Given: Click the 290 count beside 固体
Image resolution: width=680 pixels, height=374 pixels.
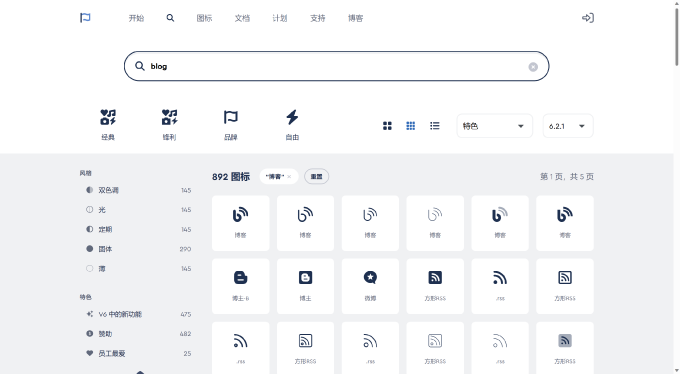Looking at the screenshot, I should [185, 249].
